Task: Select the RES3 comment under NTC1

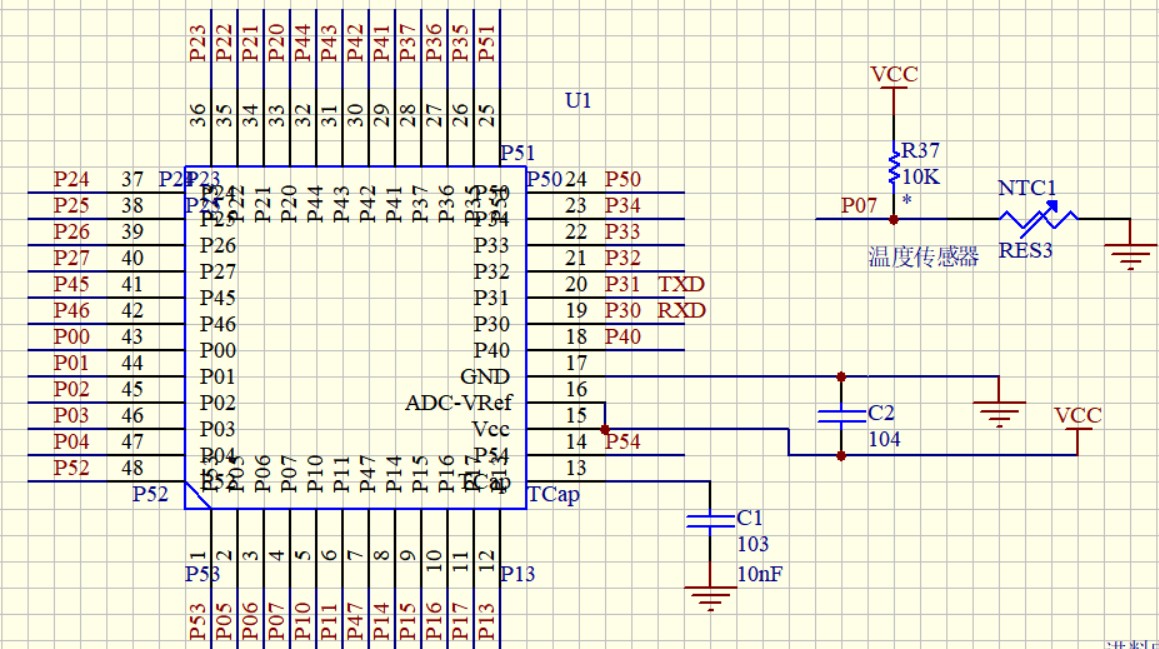Action: (x=1025, y=251)
